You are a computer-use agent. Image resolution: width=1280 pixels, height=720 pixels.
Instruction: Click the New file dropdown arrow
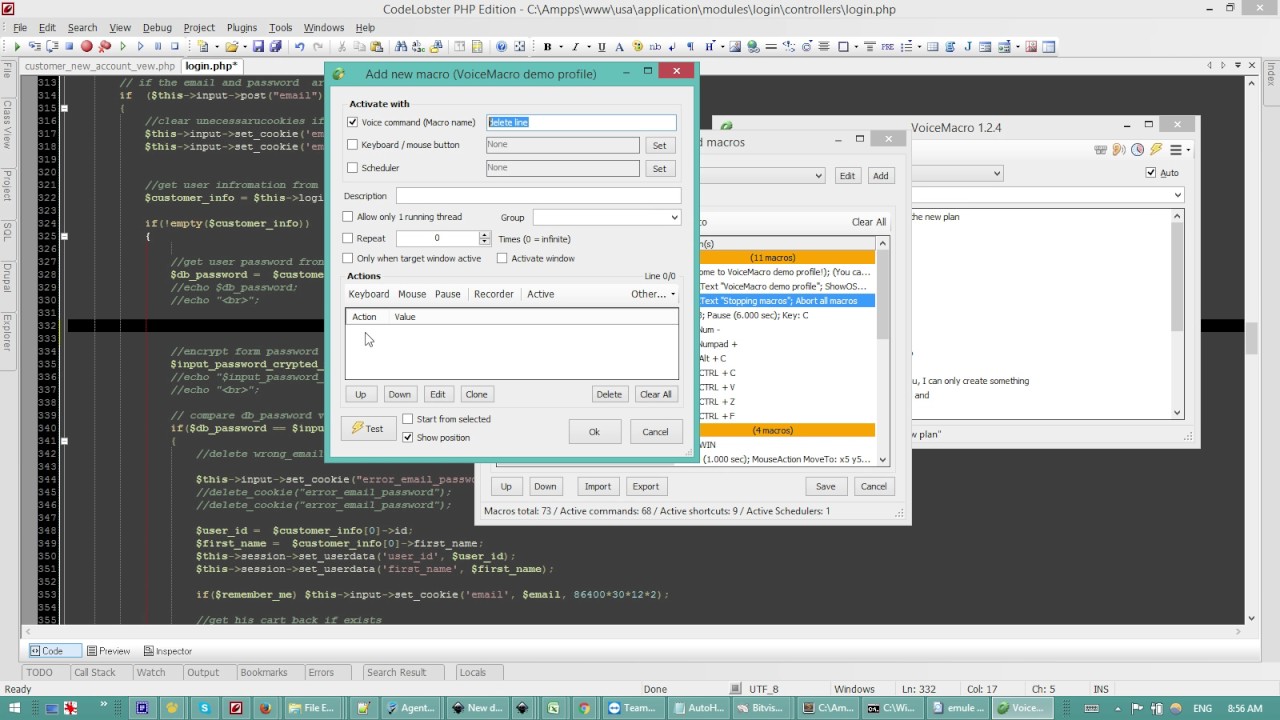tap(217, 46)
